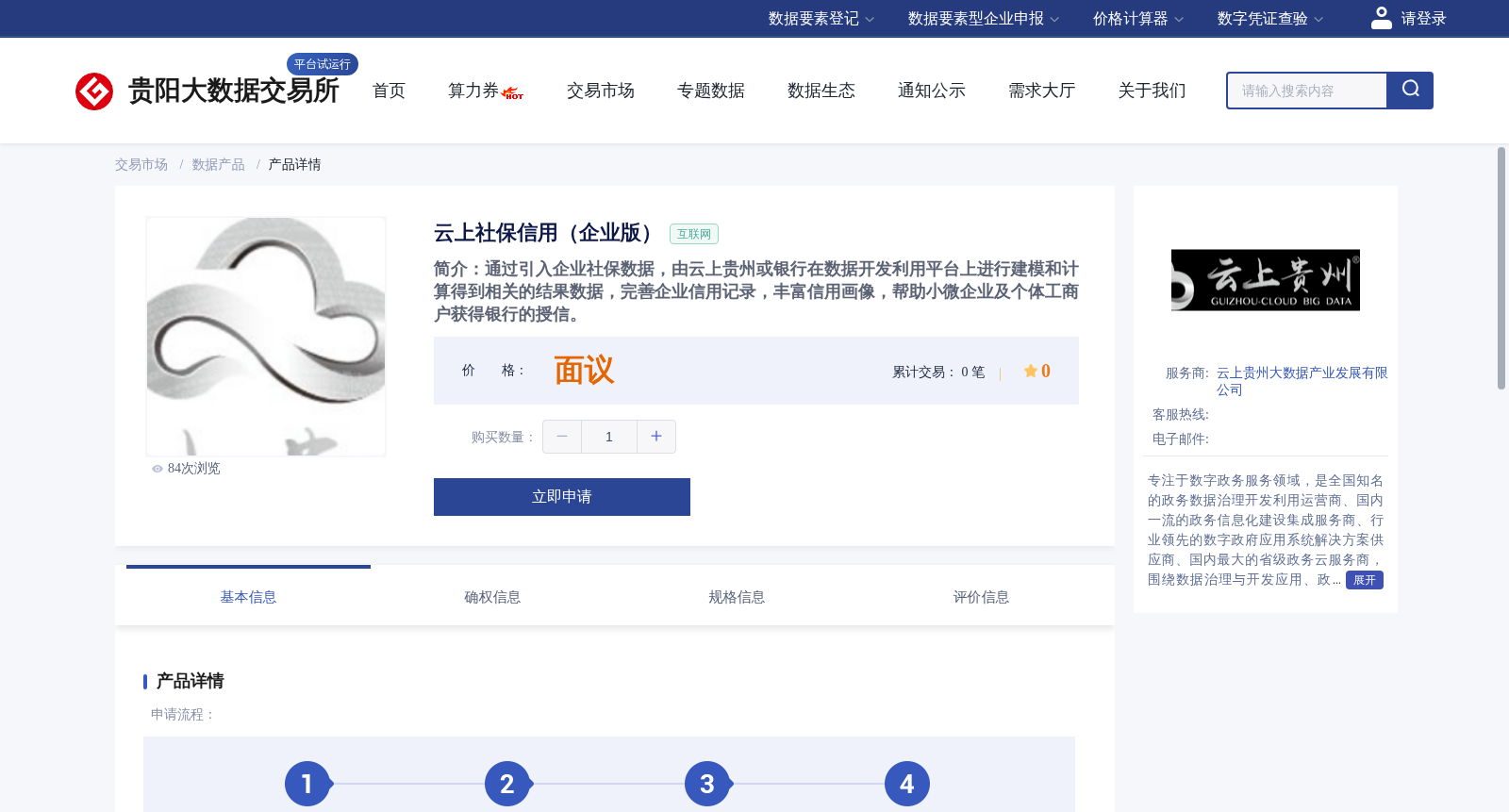Click 数据产品 breadcrumb link
Image resolution: width=1509 pixels, height=812 pixels.
219,165
